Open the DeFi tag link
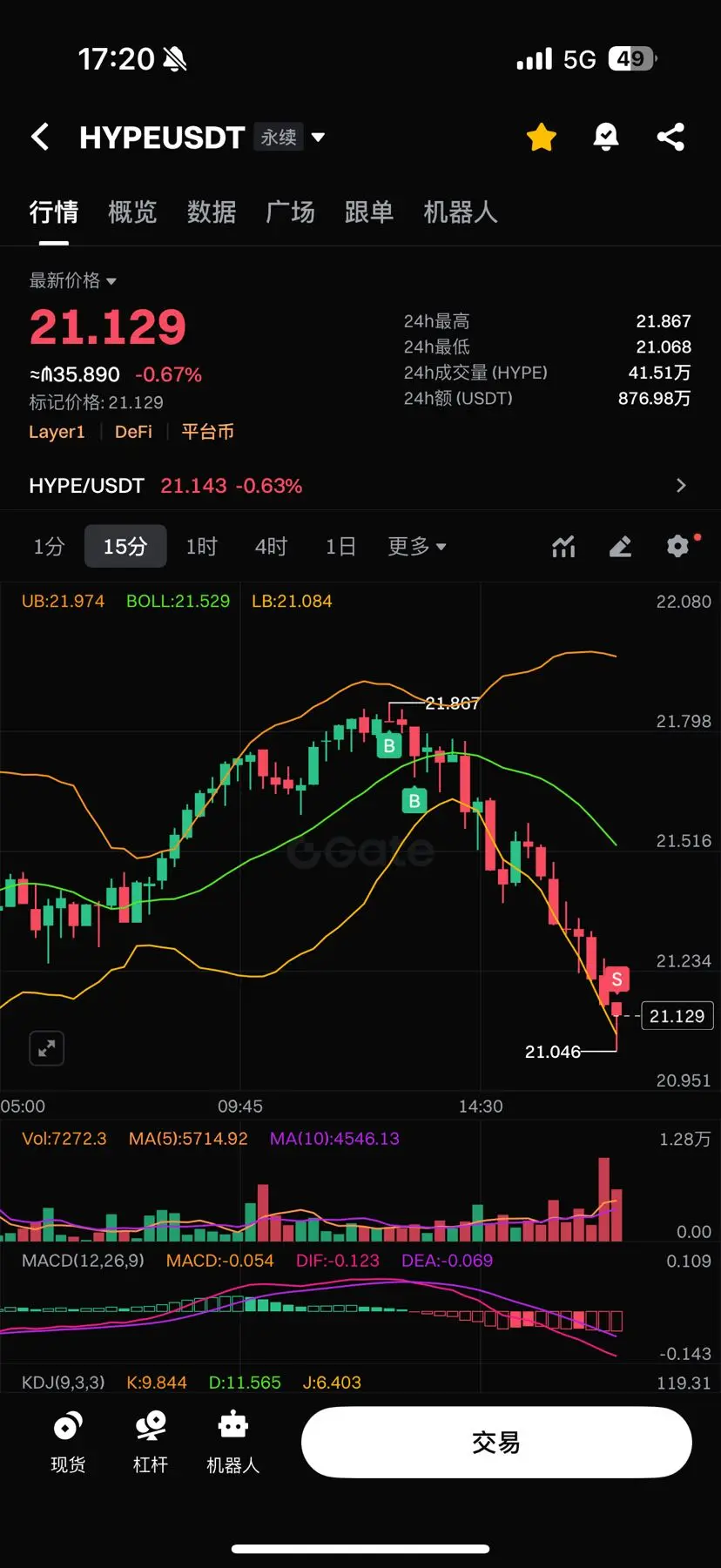 (x=133, y=432)
